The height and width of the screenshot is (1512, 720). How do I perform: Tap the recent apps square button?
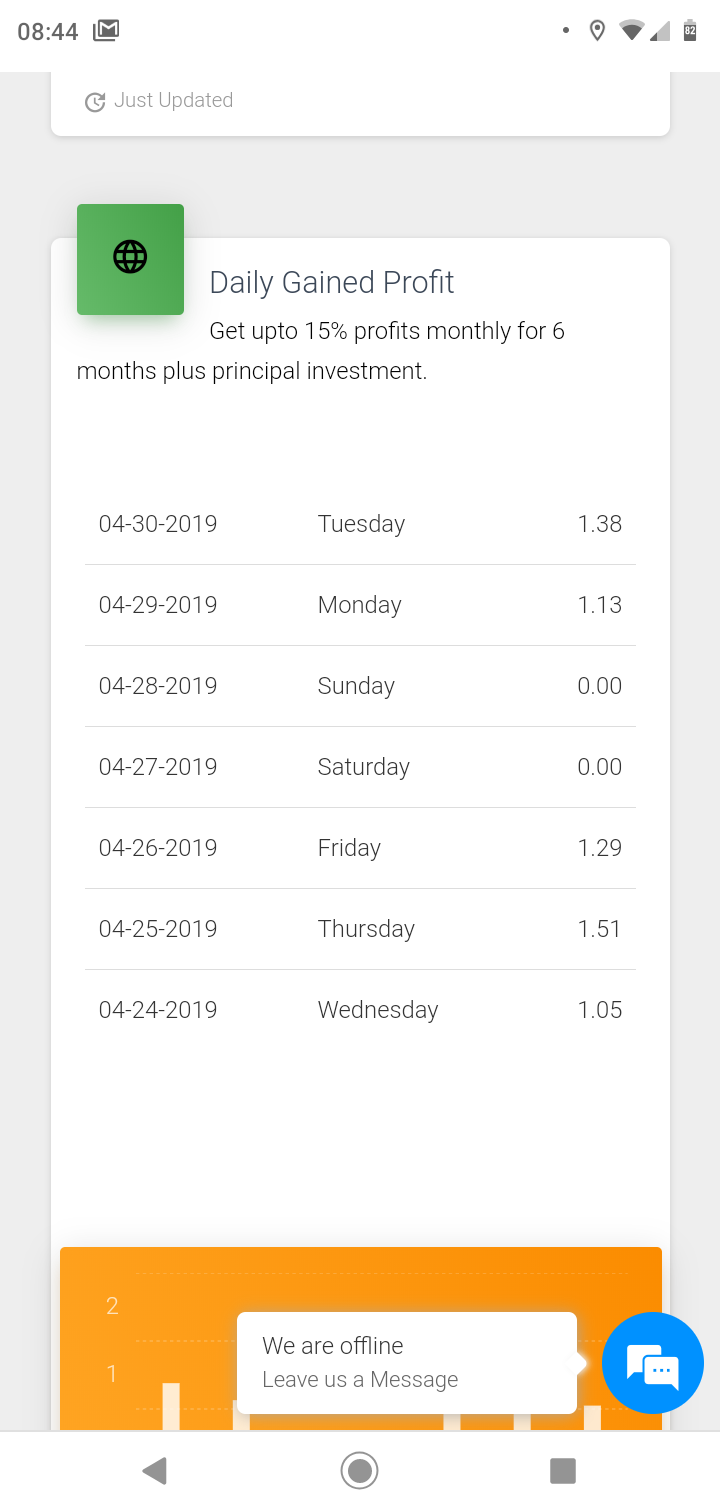(x=563, y=1470)
